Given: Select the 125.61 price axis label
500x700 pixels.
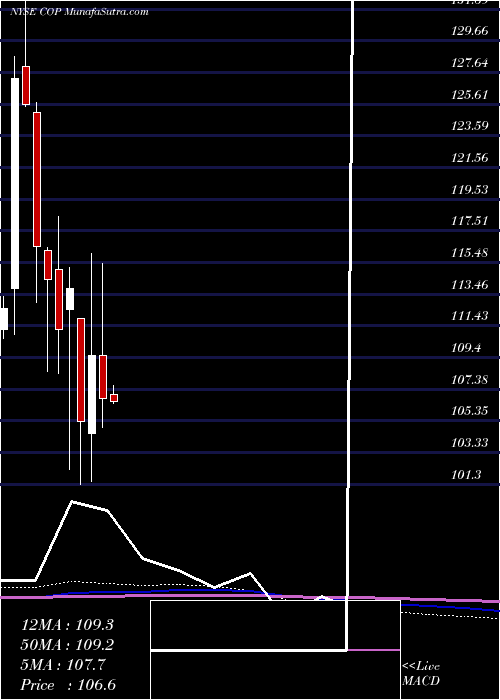Looking at the screenshot, I should [x=470, y=95].
